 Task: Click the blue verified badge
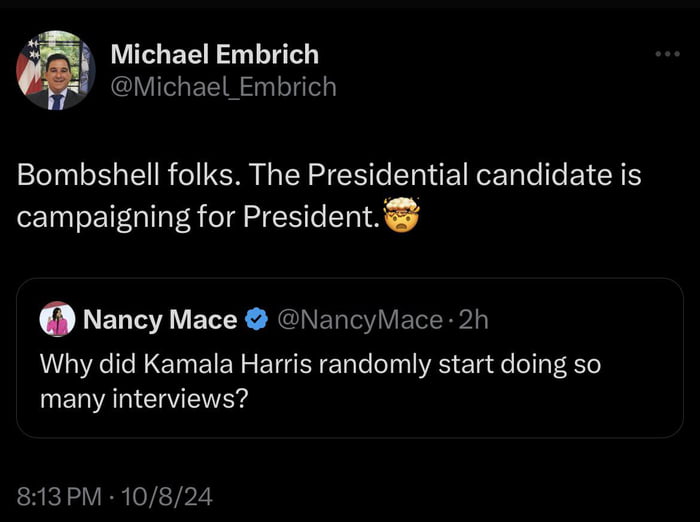256,320
